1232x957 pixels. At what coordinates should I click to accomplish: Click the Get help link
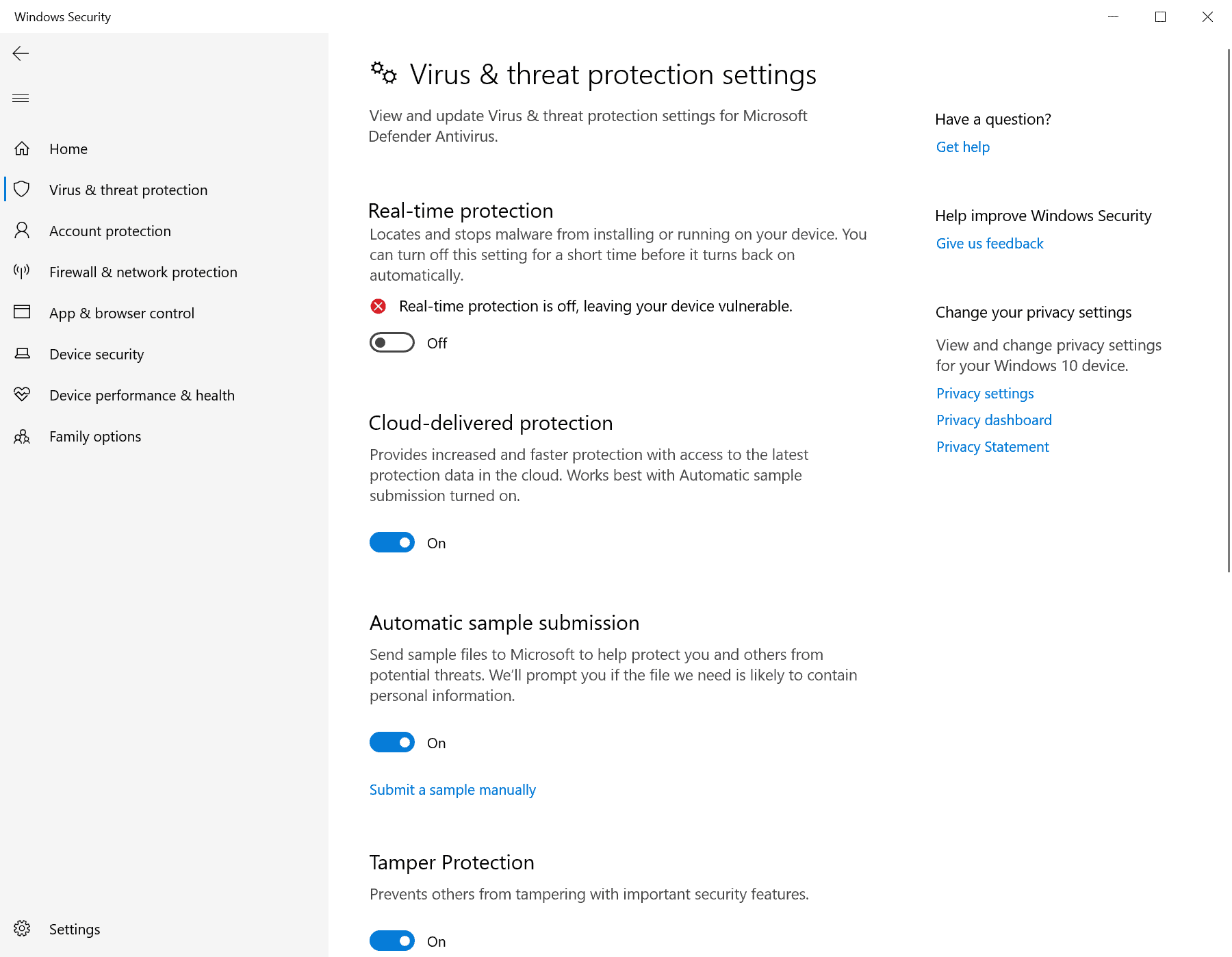point(962,146)
